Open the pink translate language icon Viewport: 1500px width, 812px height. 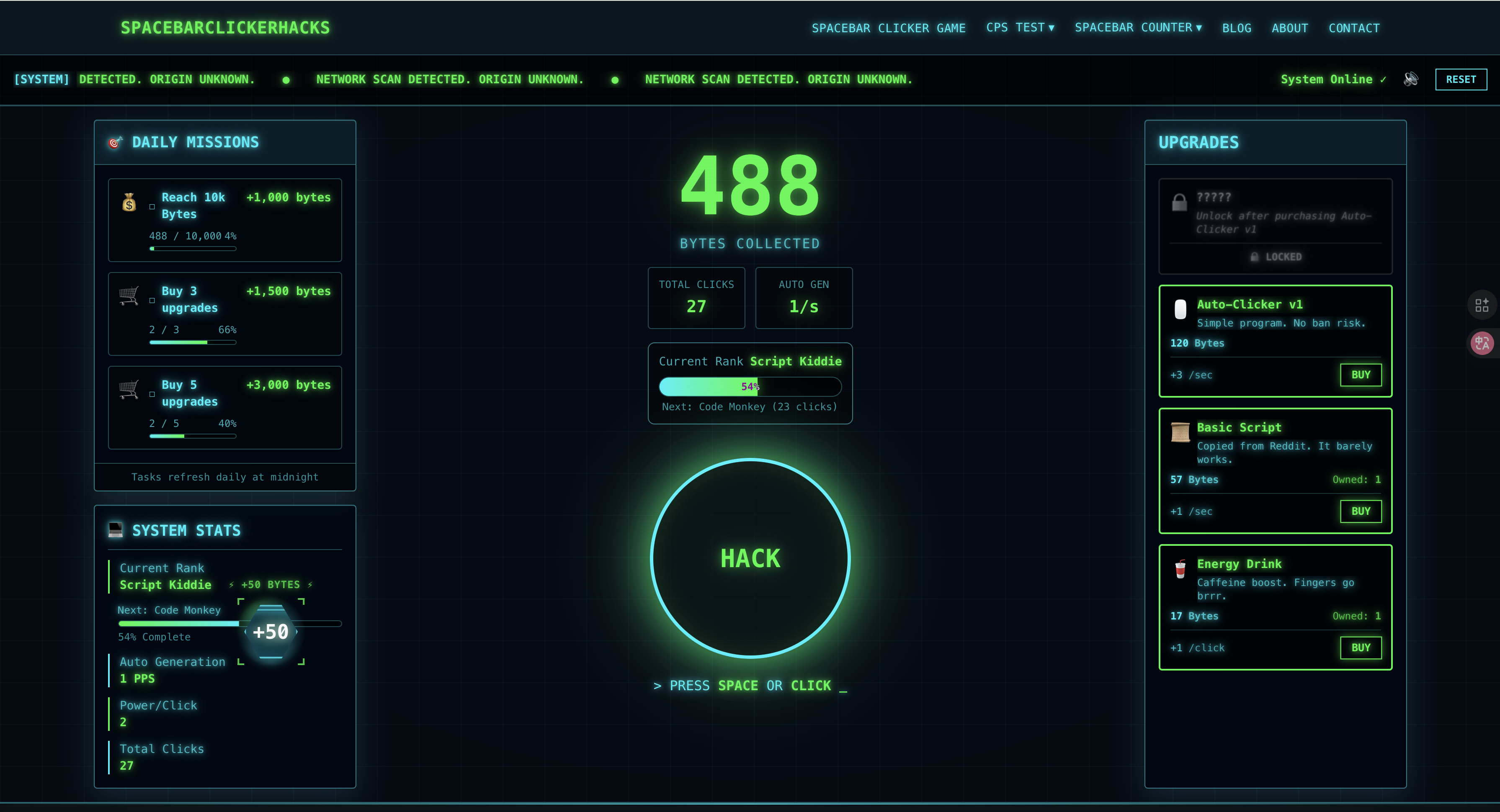click(x=1482, y=344)
